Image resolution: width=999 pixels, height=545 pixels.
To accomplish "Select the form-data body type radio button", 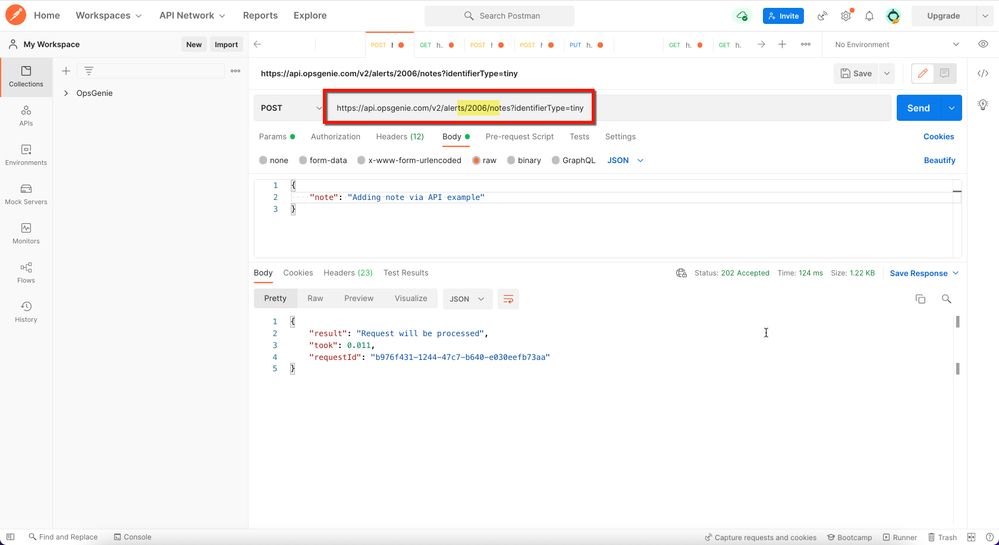I will click(x=303, y=161).
